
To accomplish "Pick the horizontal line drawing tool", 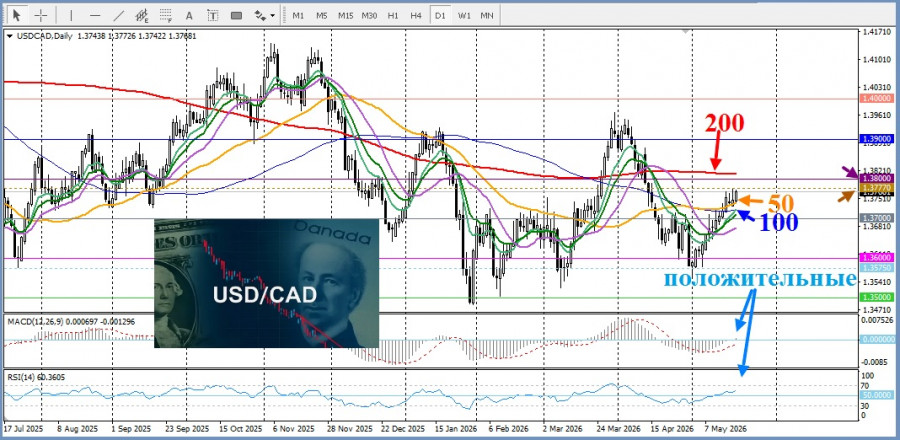I will 95,15.
